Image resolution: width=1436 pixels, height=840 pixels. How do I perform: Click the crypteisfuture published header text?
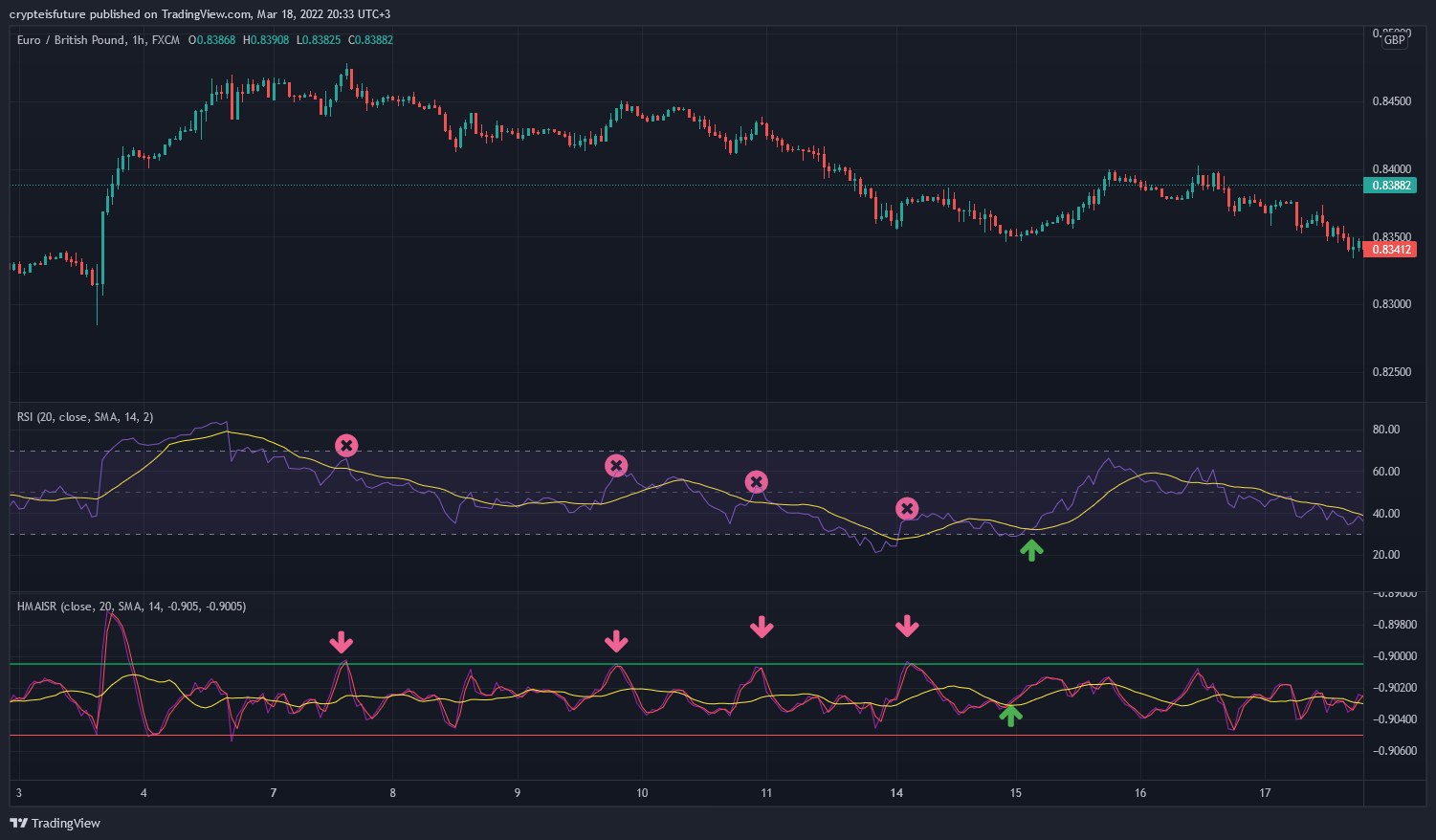click(x=199, y=13)
